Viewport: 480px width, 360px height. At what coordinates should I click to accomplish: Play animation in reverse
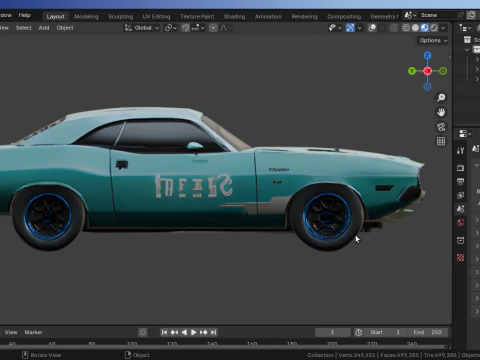click(184, 332)
